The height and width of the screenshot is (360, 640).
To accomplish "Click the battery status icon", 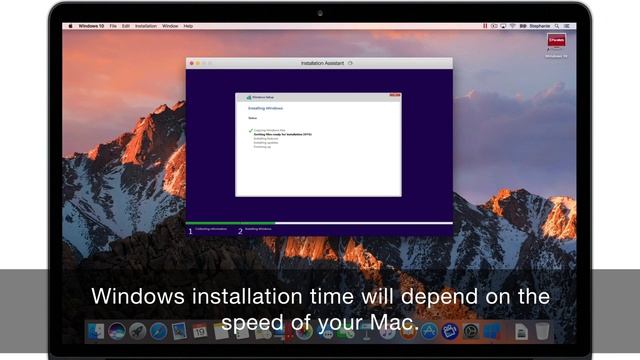I will pos(523,26).
